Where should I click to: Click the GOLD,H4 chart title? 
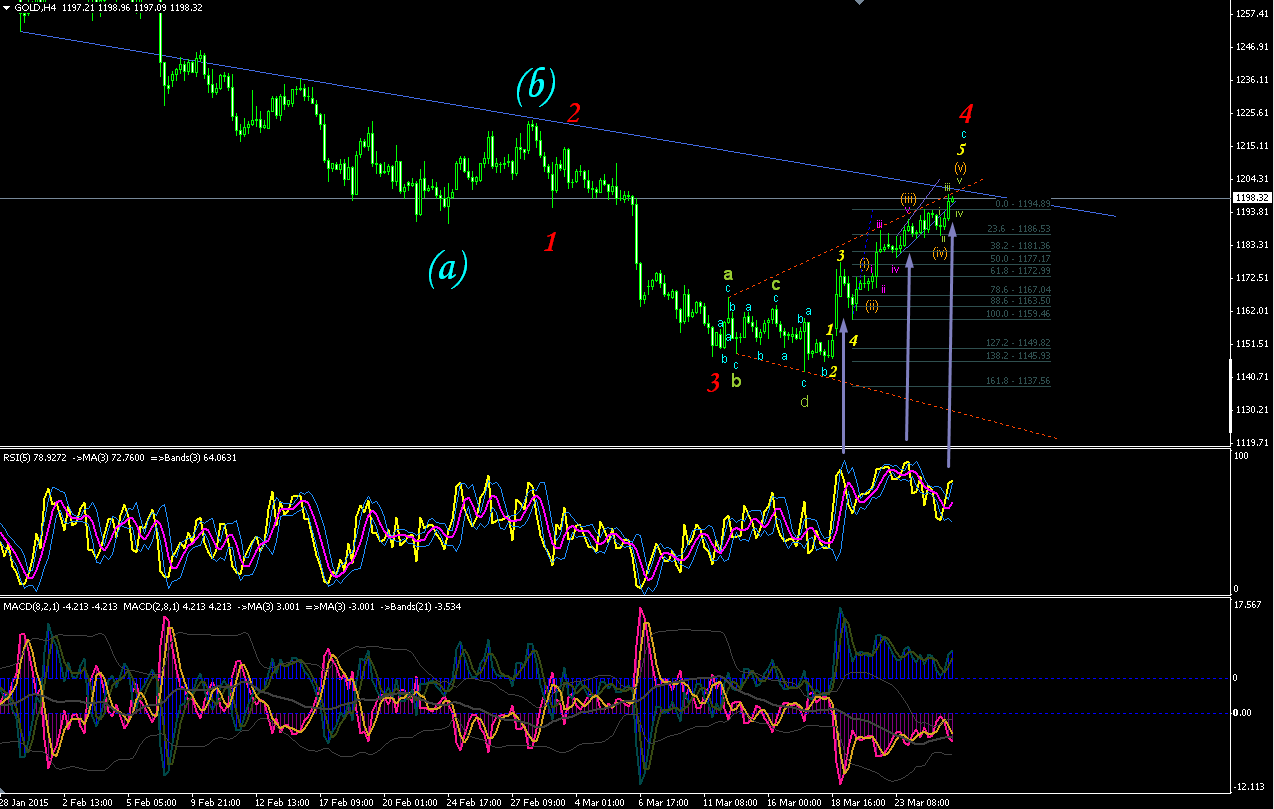pos(34,6)
